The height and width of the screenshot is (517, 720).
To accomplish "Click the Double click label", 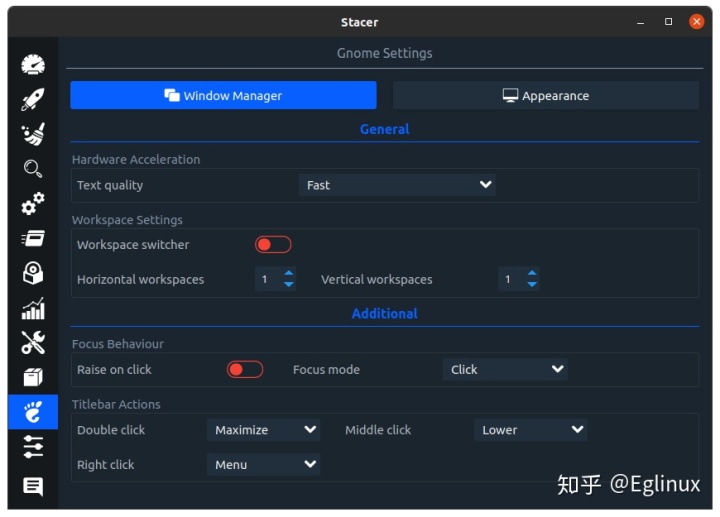I will click(x=111, y=430).
